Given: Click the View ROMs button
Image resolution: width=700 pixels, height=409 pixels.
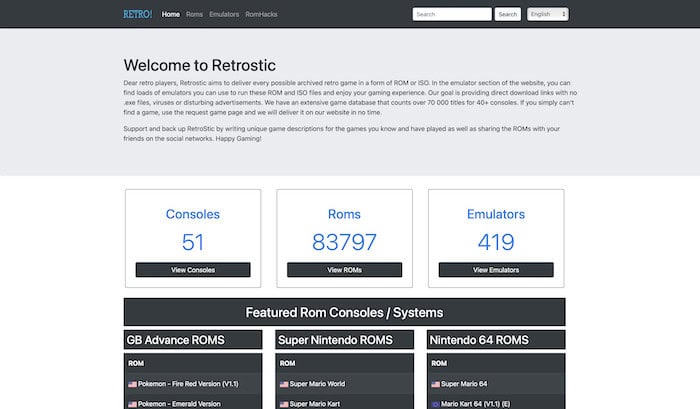Looking at the screenshot, I should (x=344, y=270).
